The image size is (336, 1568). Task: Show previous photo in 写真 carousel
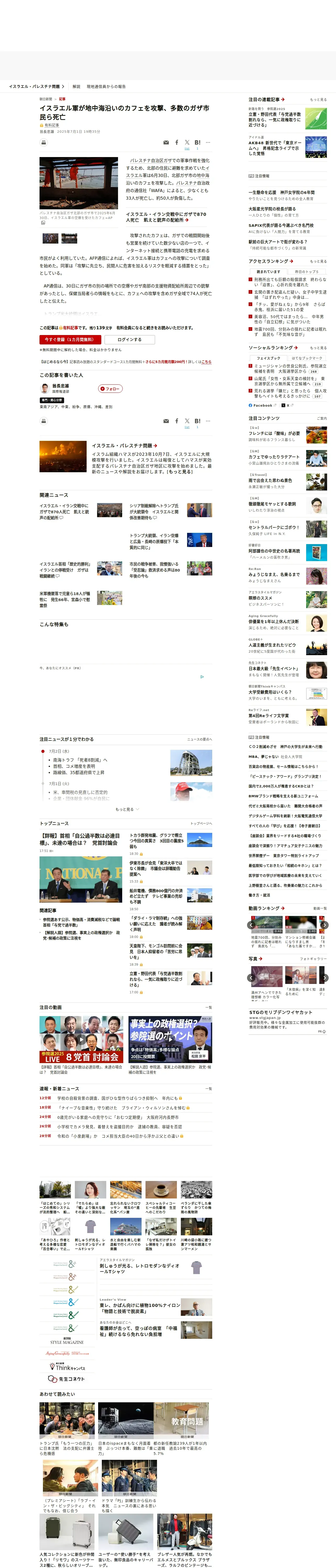251,978
